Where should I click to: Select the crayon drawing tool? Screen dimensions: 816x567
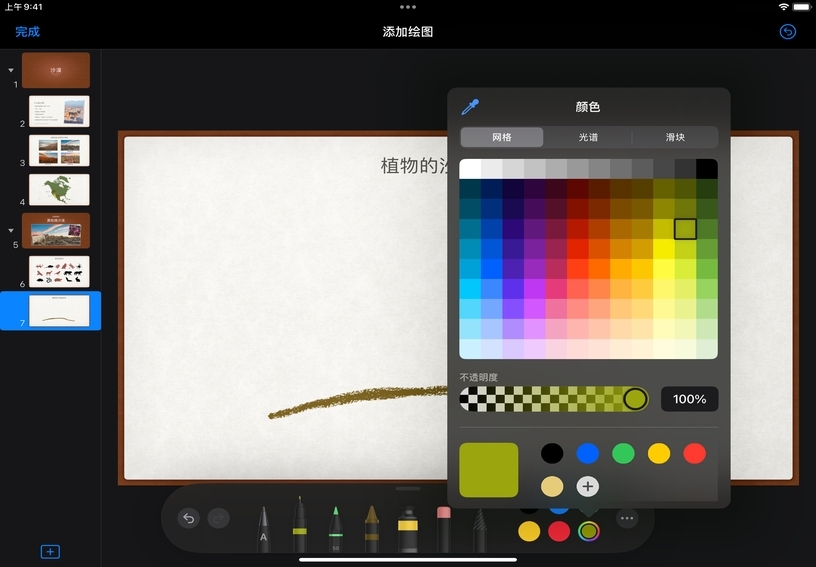371,527
